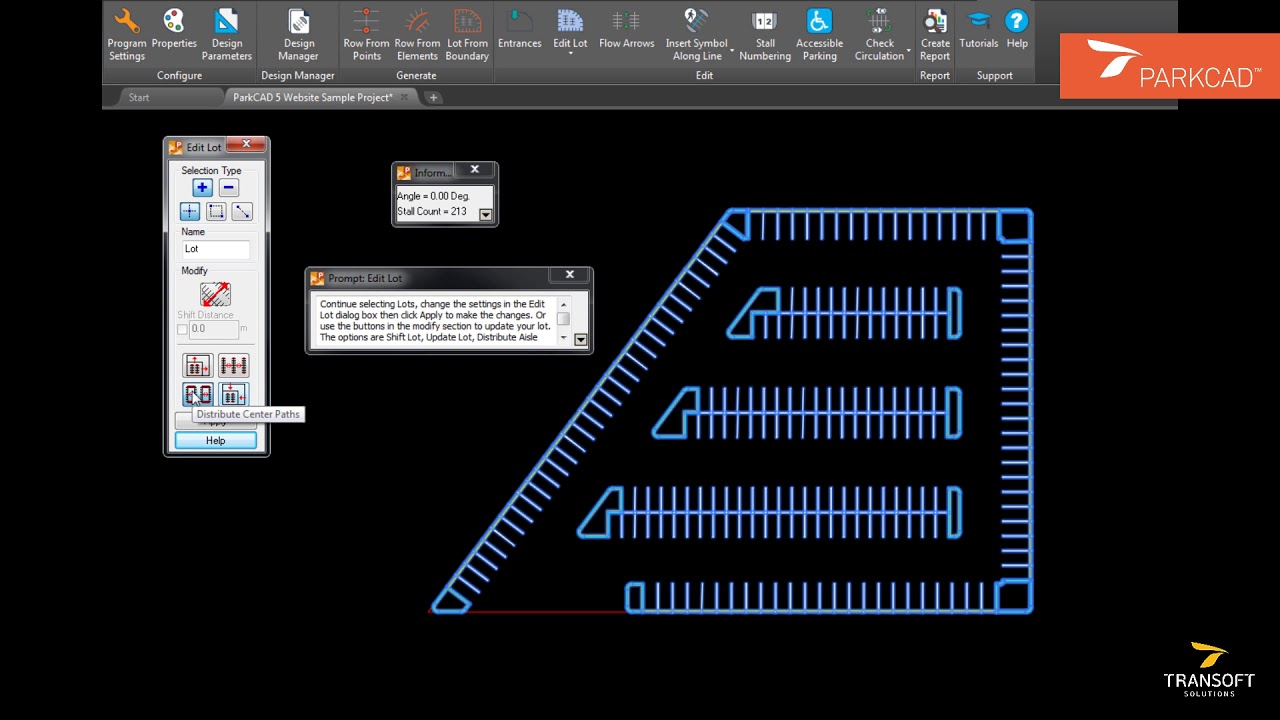This screenshot has height=720, width=1280.
Task: Expand Insert Symbol Along Line dropdown arrow
Action: click(732, 50)
